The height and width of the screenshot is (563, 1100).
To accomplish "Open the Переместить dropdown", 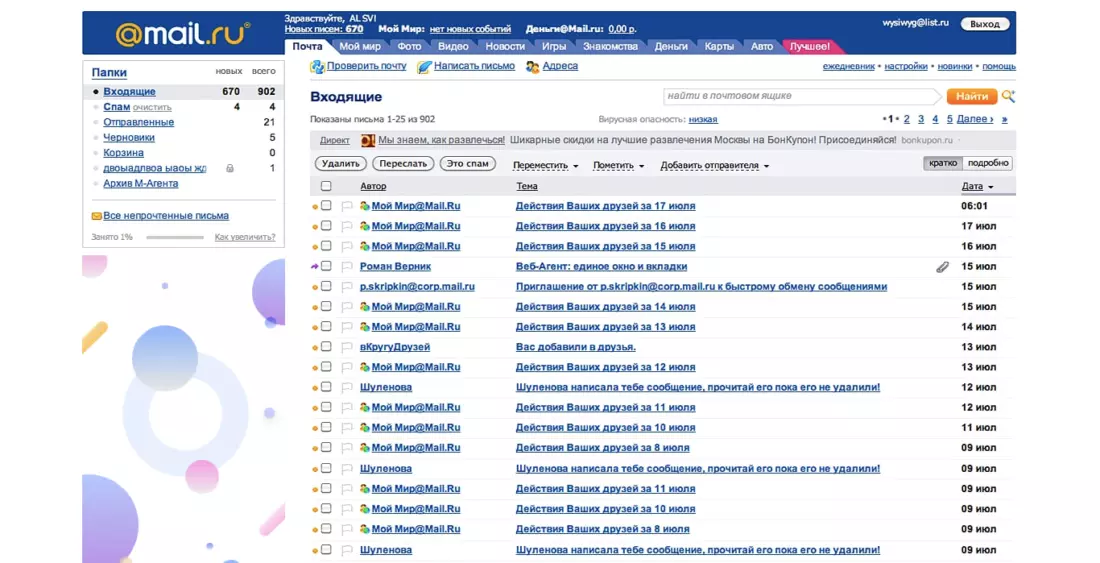I will pyautogui.click(x=545, y=165).
